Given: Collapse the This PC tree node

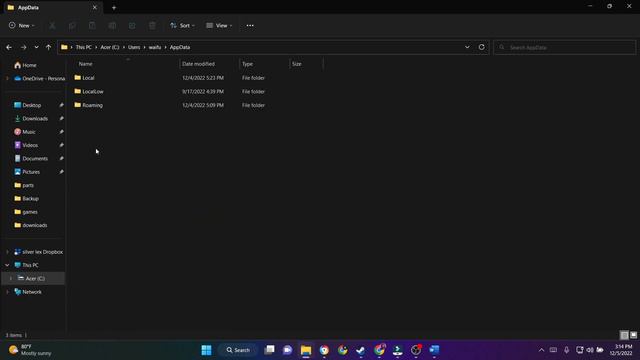Looking at the screenshot, I should (7, 265).
